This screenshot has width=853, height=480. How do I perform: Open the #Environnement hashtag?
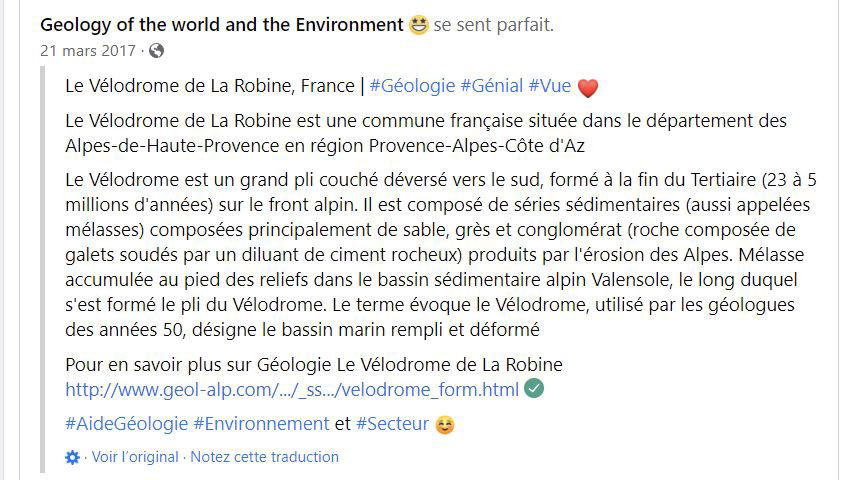[261, 424]
